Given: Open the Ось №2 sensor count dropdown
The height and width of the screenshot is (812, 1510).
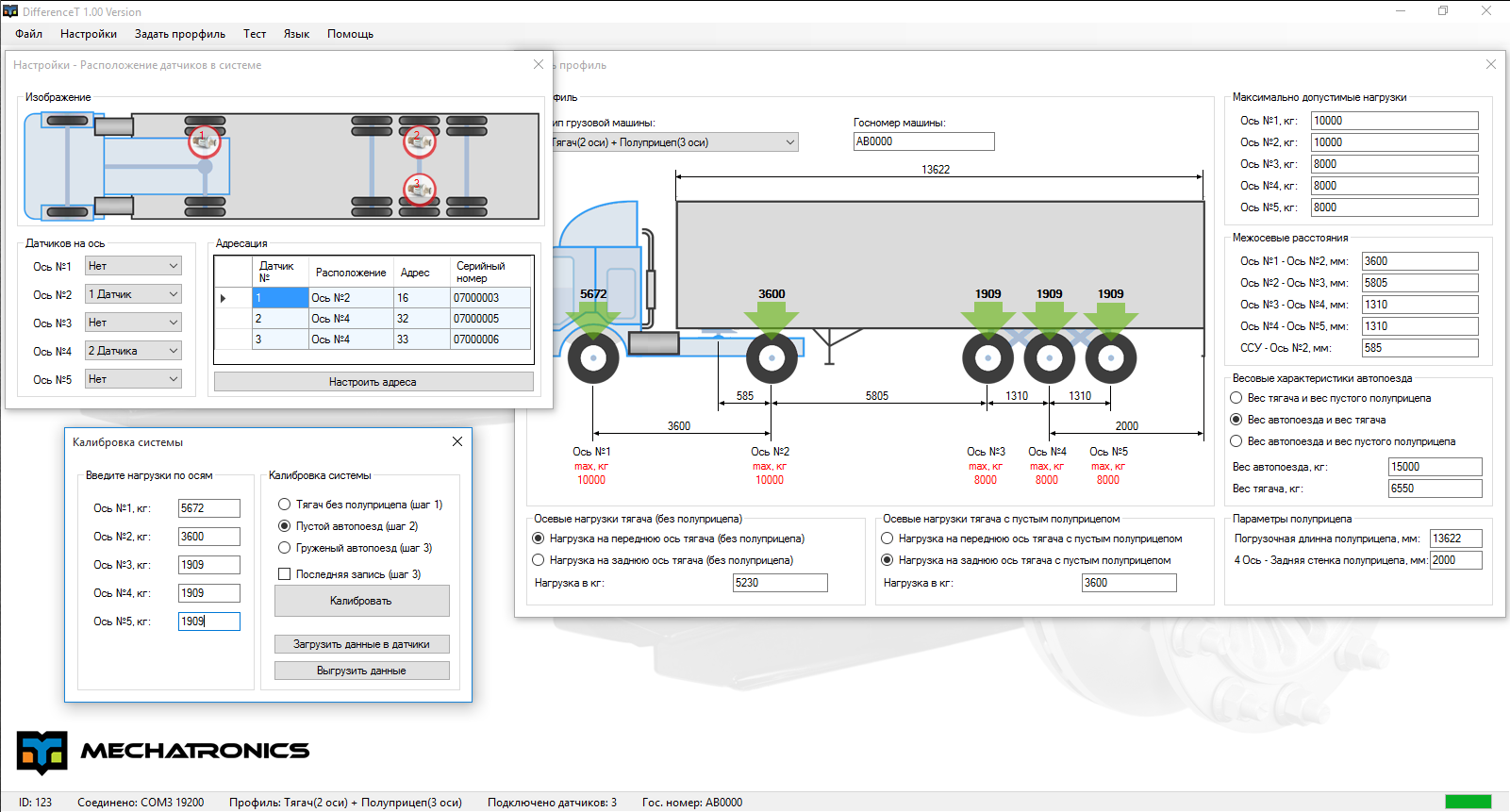Looking at the screenshot, I should click(x=133, y=294).
